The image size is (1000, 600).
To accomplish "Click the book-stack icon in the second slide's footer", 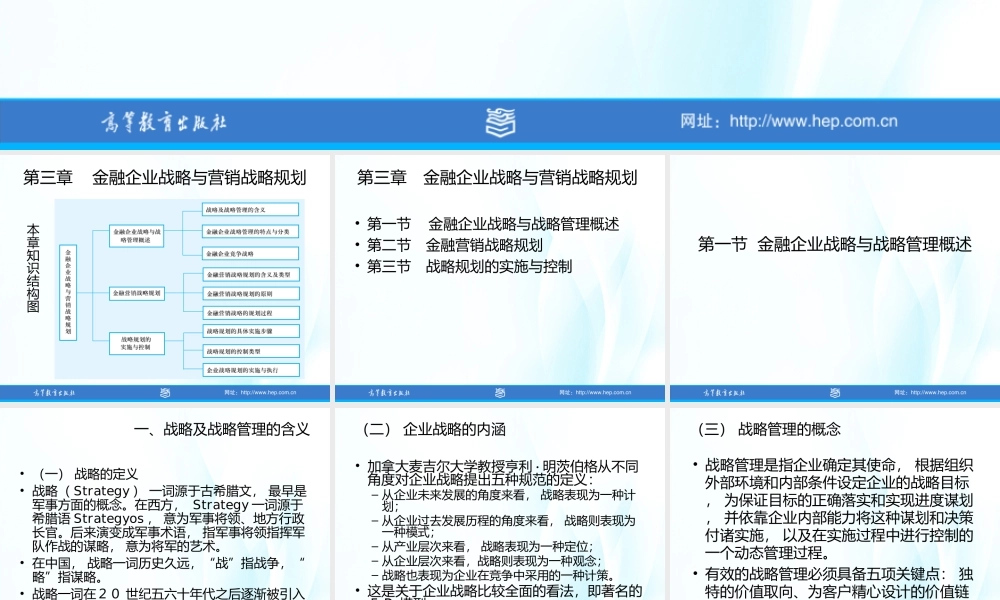I will (502, 393).
